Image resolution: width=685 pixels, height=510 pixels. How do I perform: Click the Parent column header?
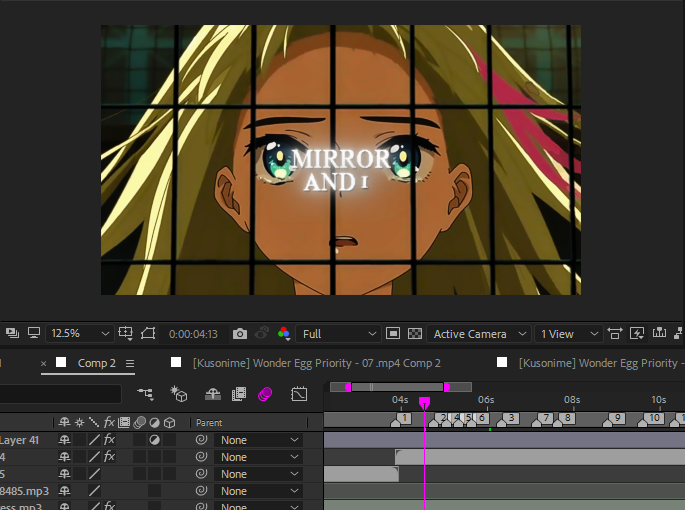(209, 423)
